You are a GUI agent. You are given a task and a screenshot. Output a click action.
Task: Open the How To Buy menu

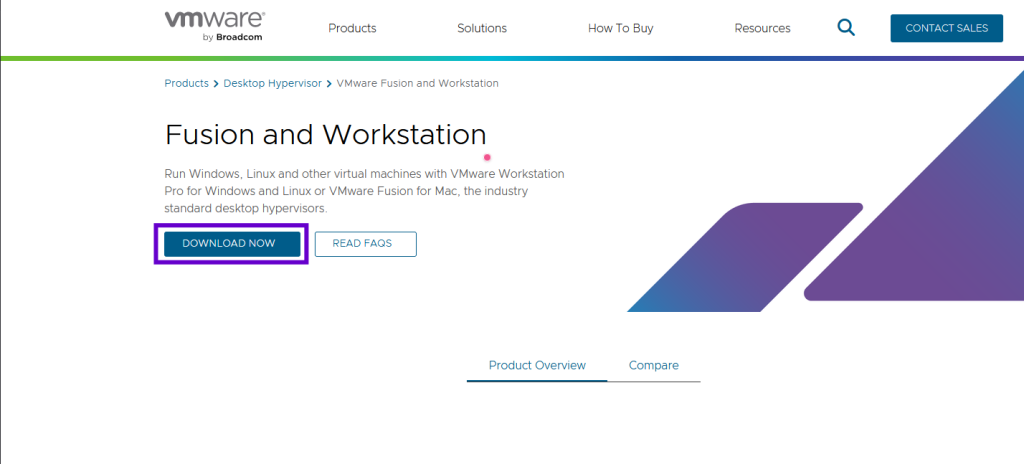(x=620, y=28)
